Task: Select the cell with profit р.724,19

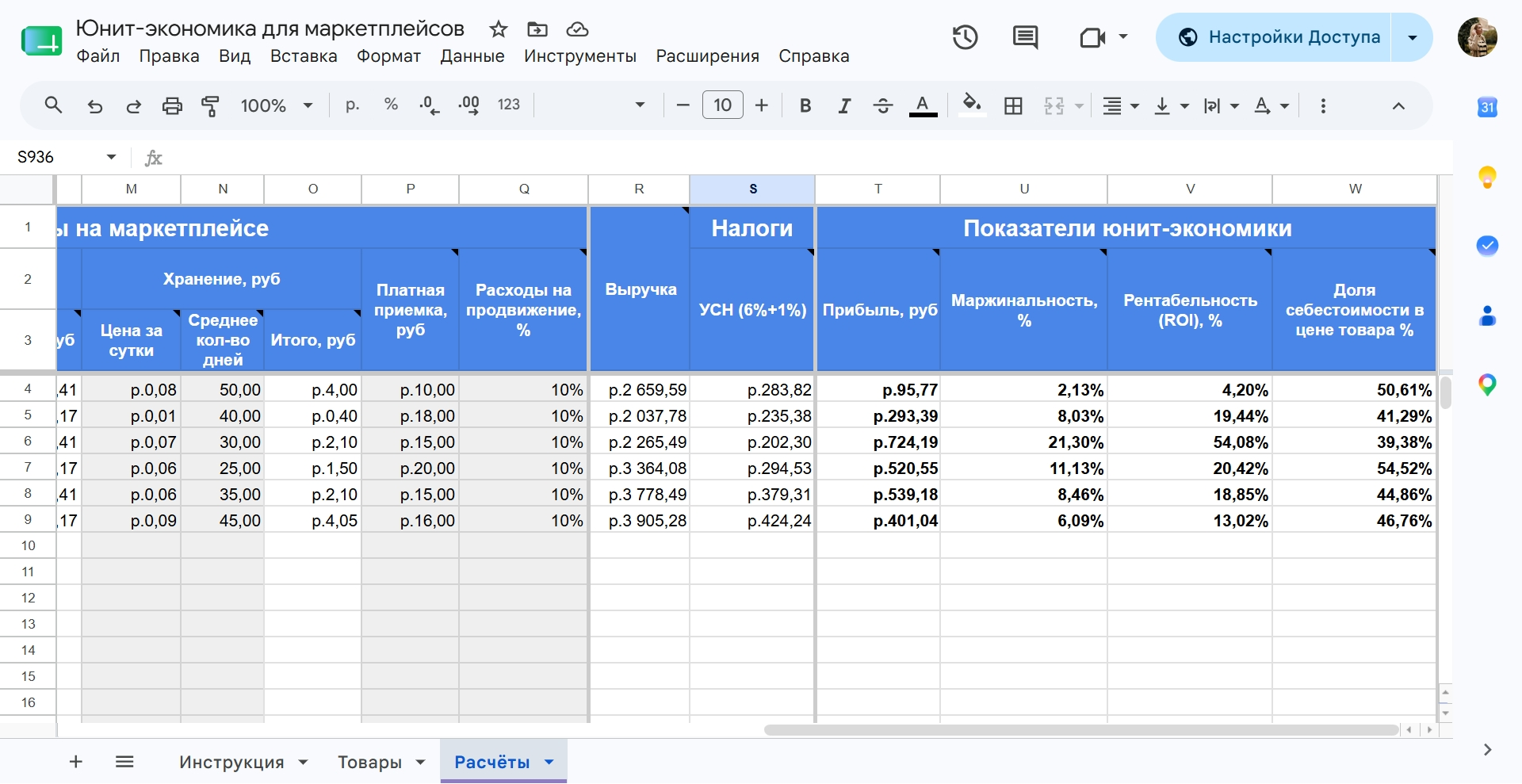Action: click(x=878, y=442)
